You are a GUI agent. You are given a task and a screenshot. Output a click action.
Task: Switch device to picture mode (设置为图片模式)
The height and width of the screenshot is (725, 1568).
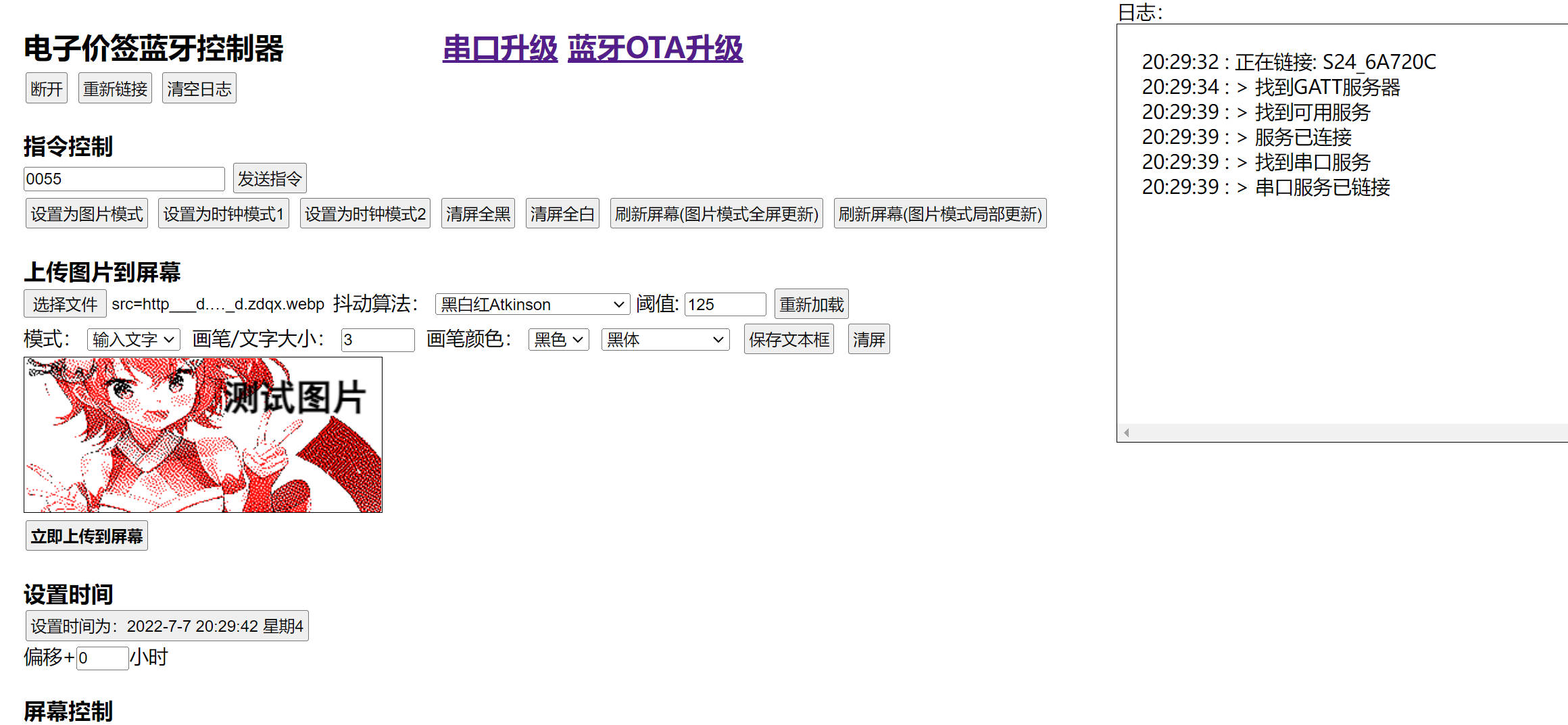tap(86, 213)
